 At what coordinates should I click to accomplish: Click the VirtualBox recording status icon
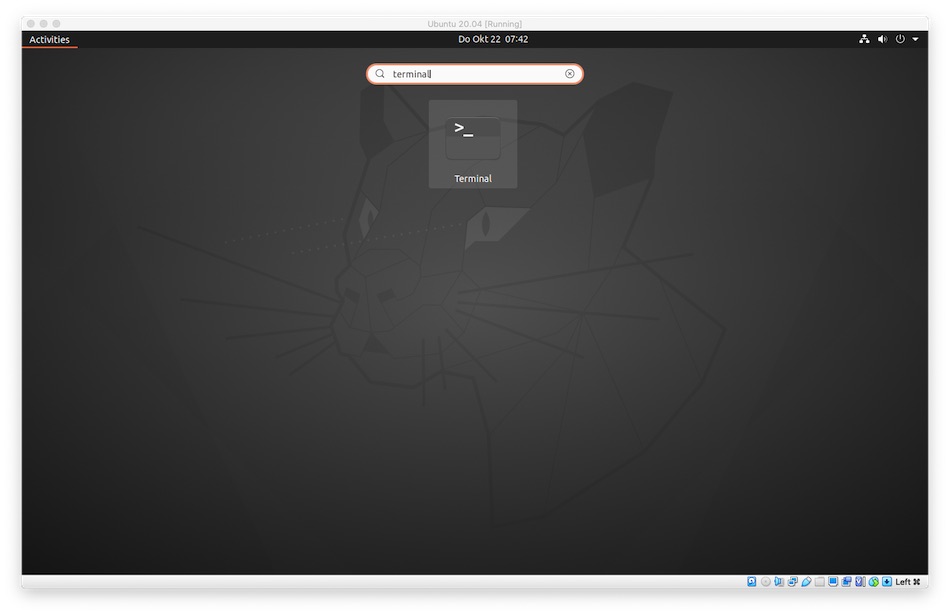847,582
